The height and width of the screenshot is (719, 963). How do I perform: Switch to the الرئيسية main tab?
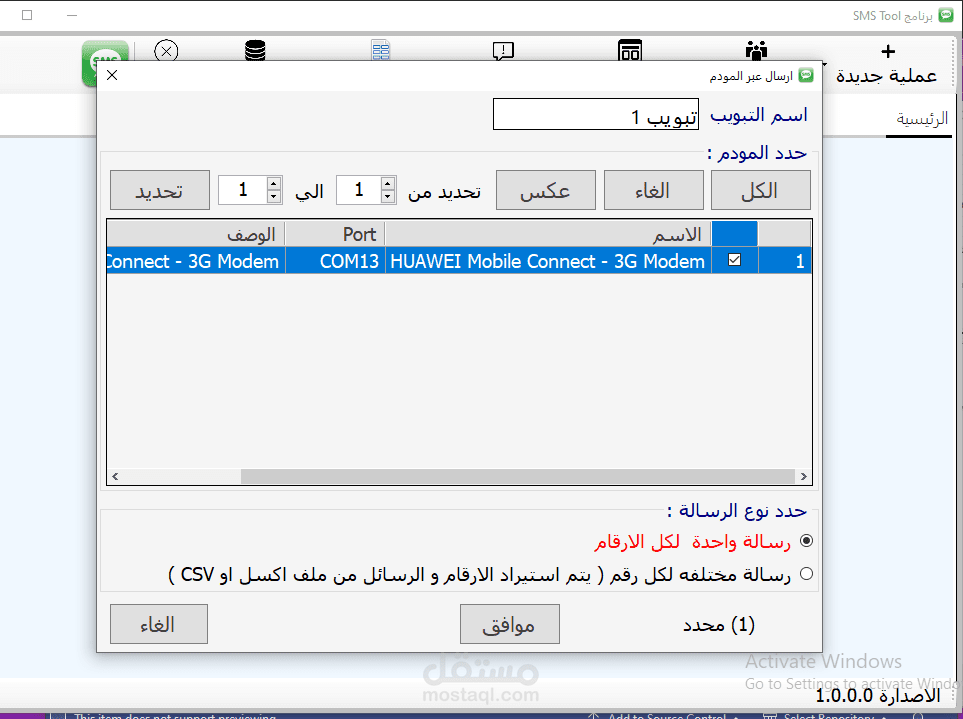922,119
